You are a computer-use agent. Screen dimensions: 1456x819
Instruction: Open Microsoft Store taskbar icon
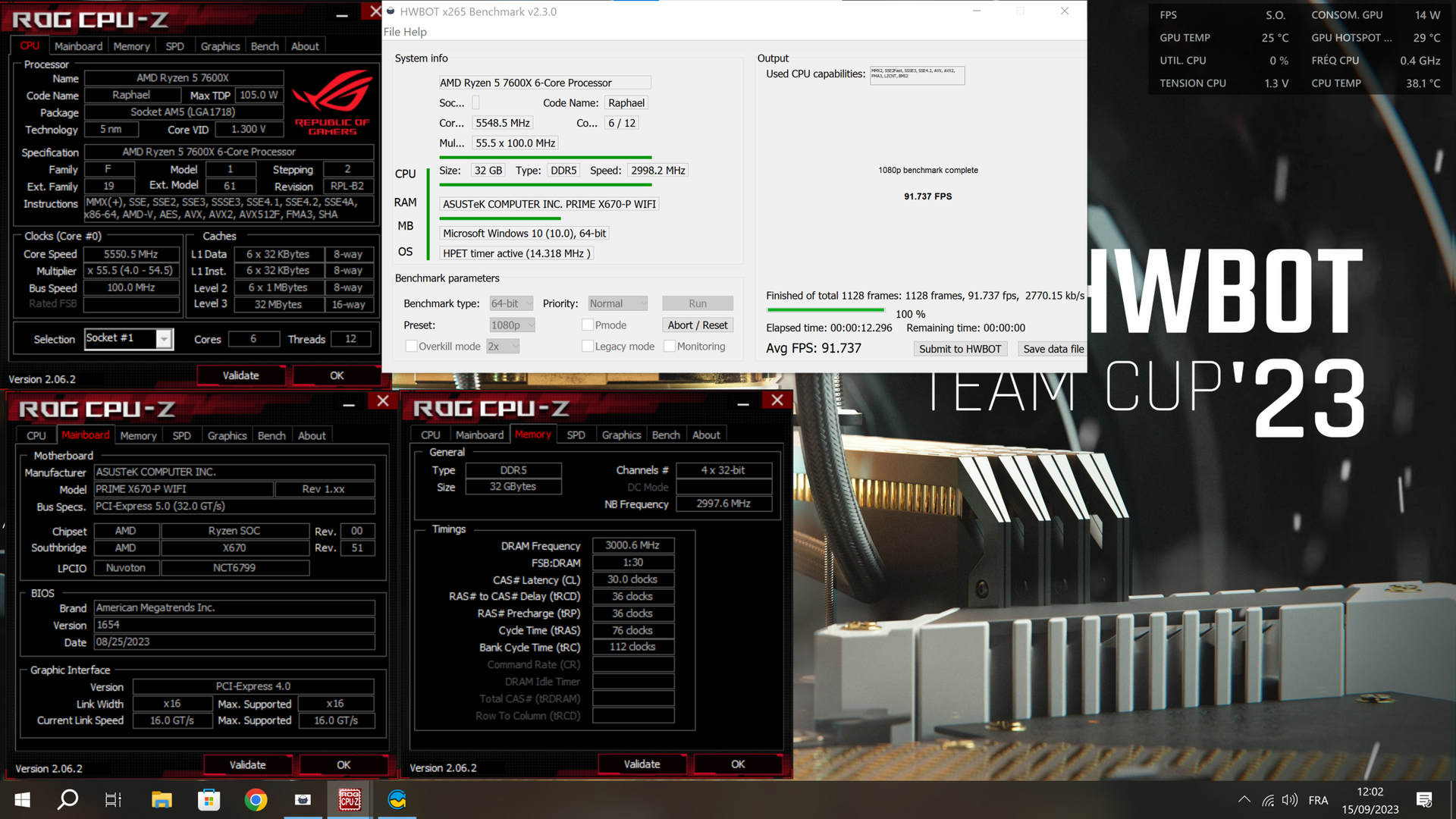tap(209, 800)
